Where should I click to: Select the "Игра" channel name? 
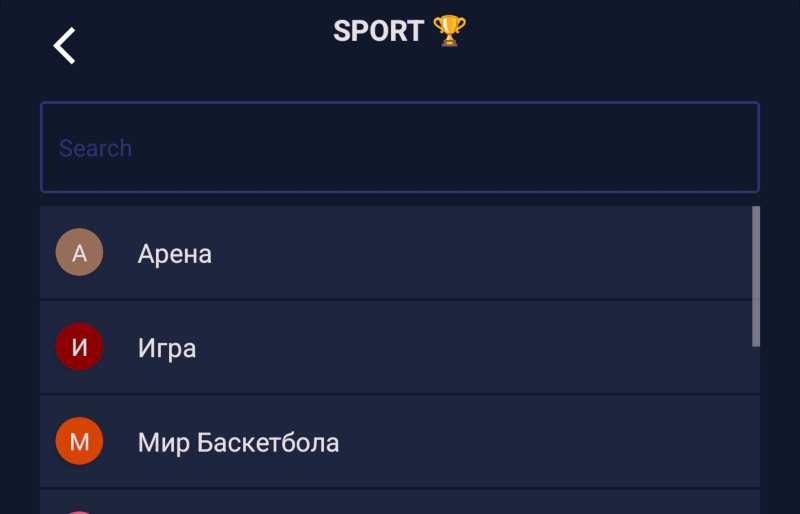pos(167,348)
